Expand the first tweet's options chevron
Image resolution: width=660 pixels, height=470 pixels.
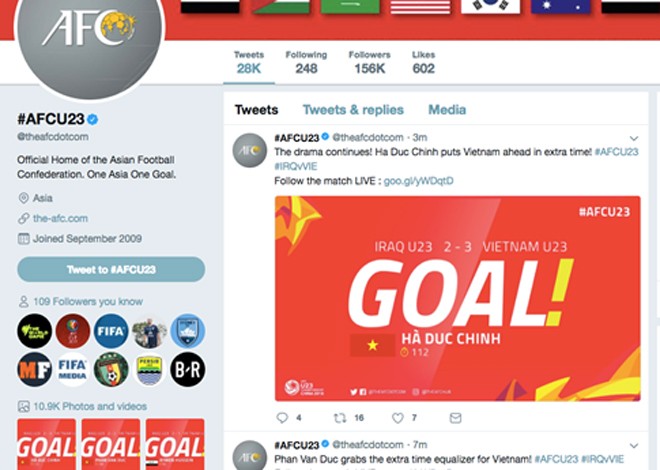(634, 138)
